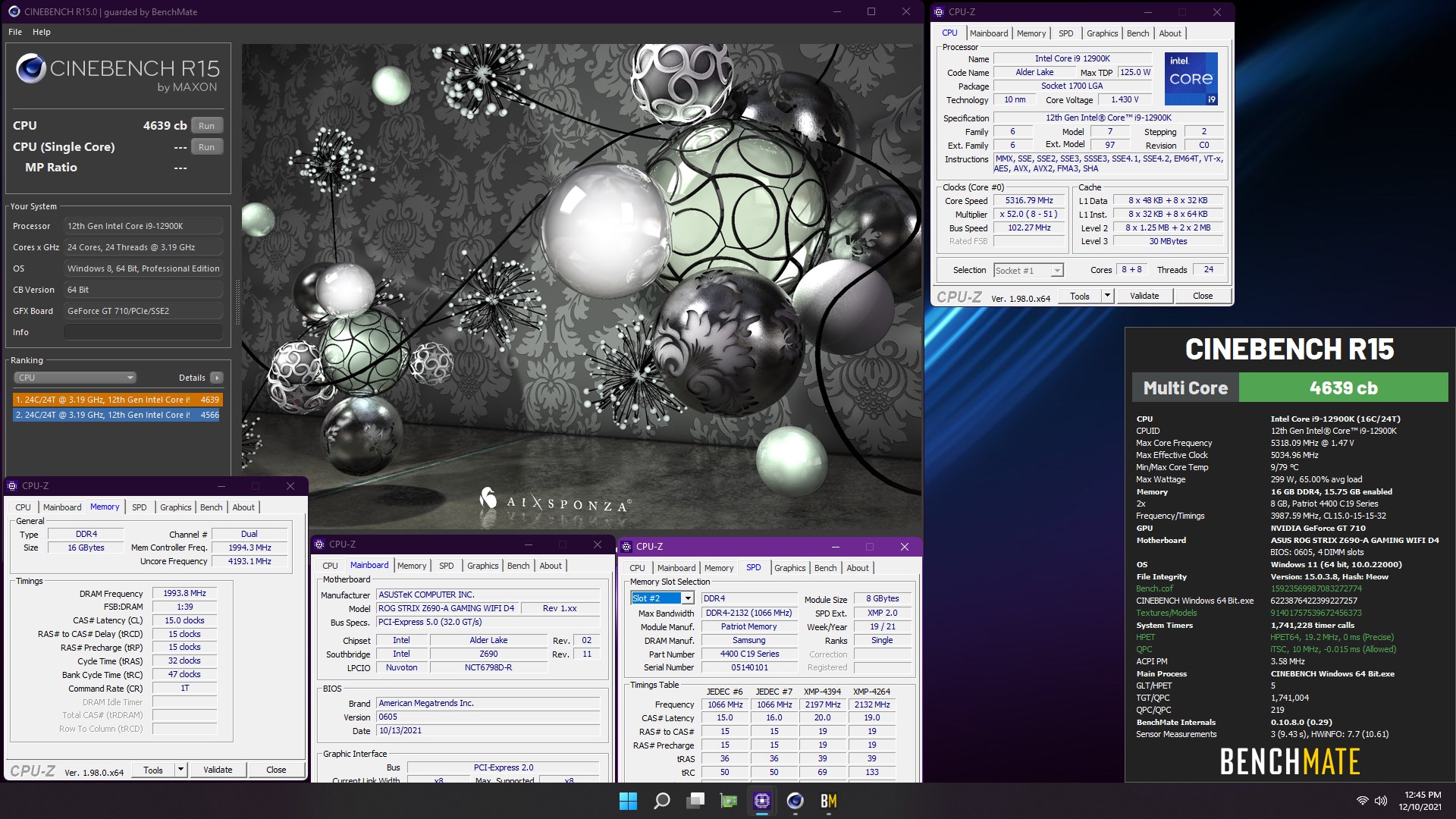Click DRAM Frequency value 1993.8 MHz
Viewport: 1456px width, 819px height.
pyautogui.click(x=184, y=593)
